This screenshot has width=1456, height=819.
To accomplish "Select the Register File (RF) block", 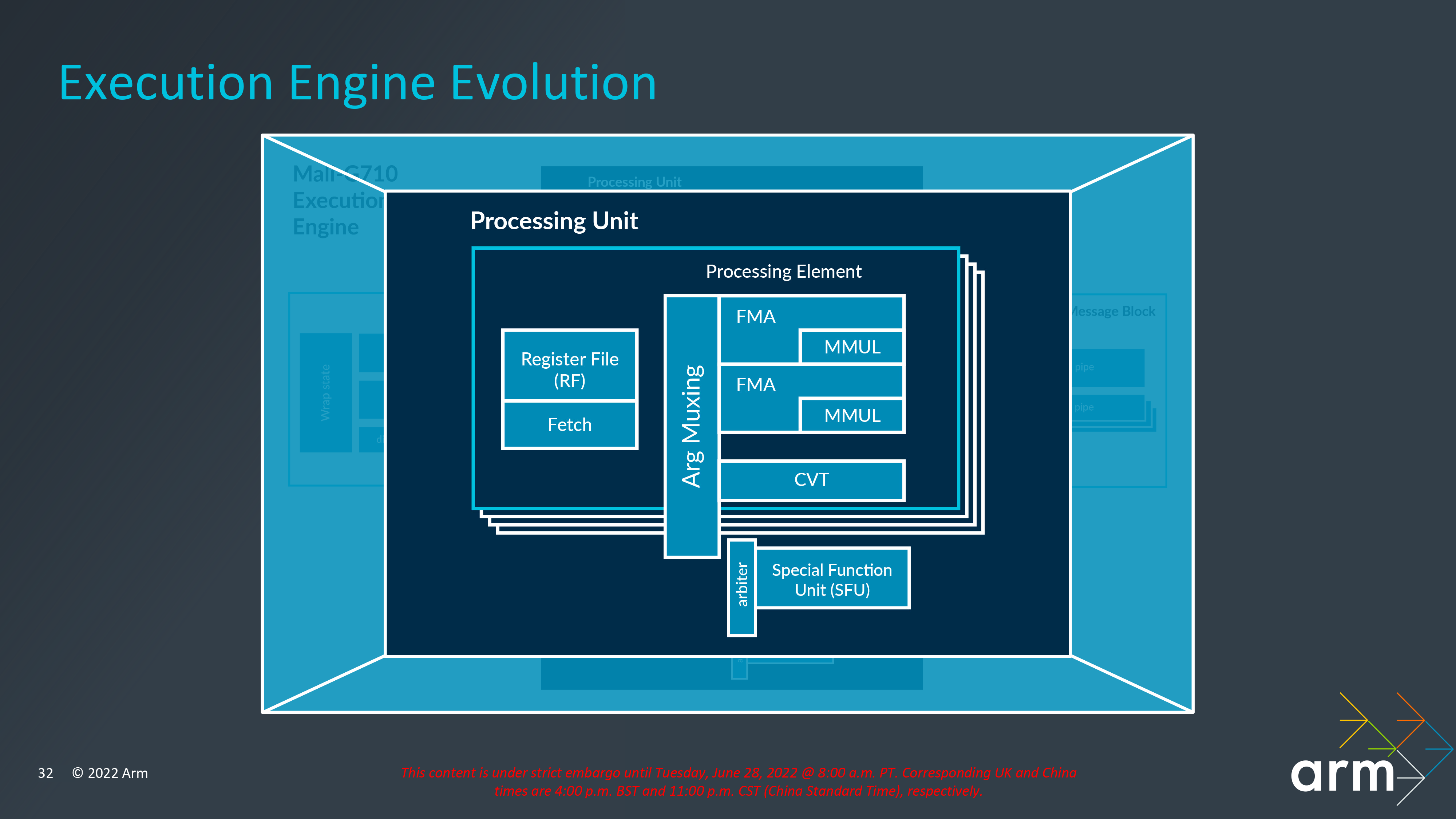I will pyautogui.click(x=570, y=366).
